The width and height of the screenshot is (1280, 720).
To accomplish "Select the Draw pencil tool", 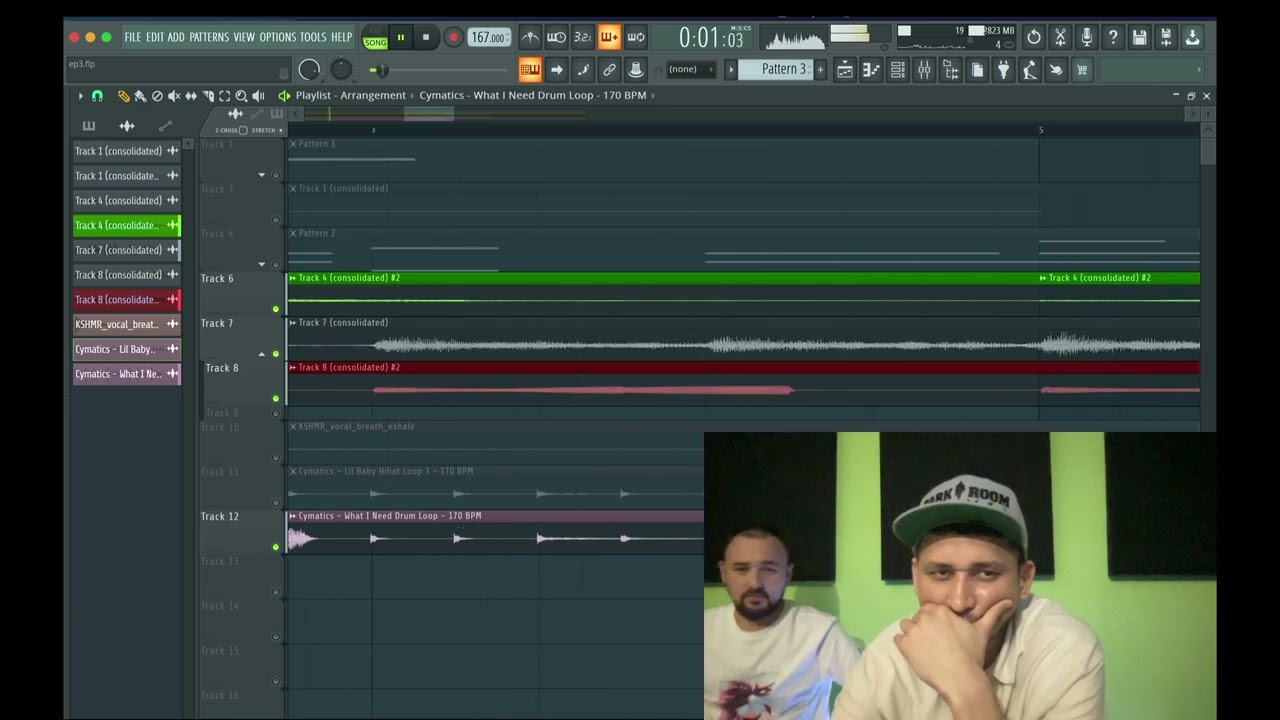I will tap(124, 96).
